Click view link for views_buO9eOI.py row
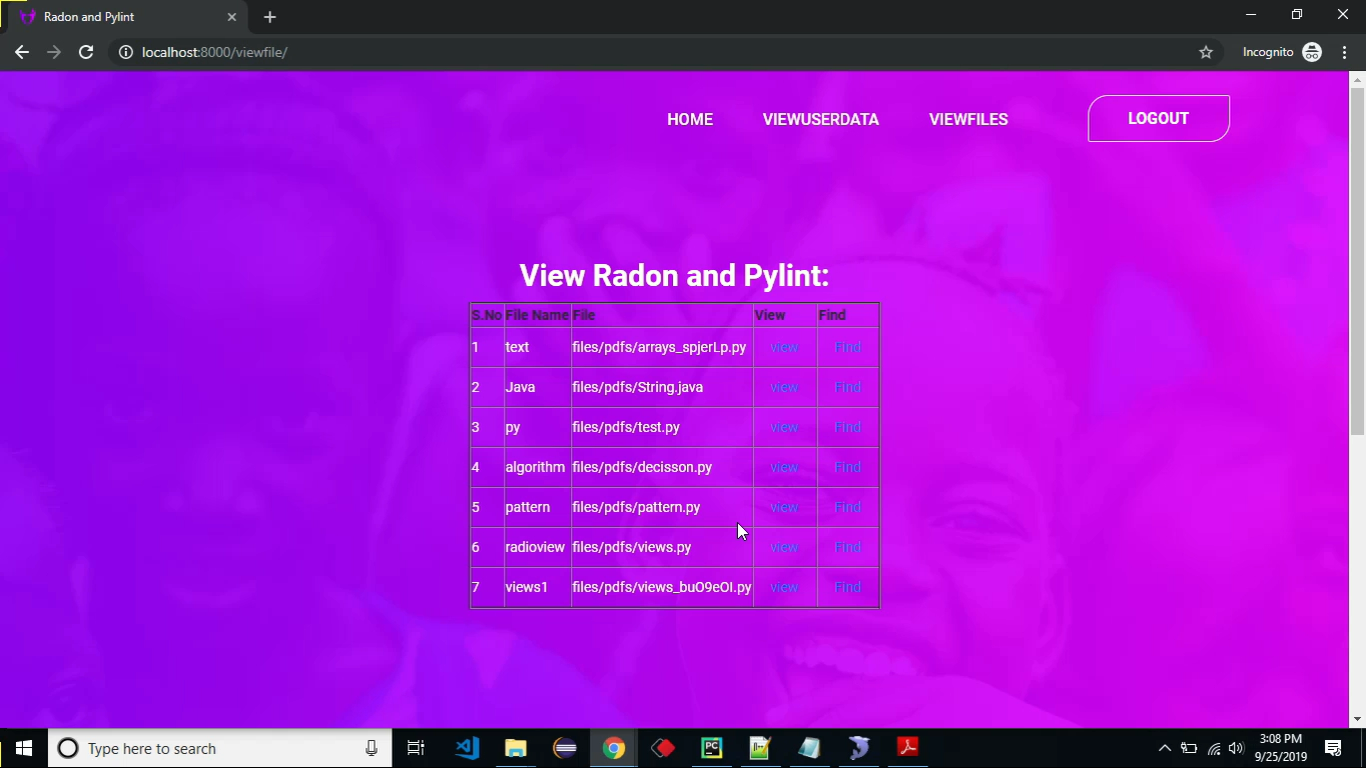The width and height of the screenshot is (1366, 768). coord(784,587)
